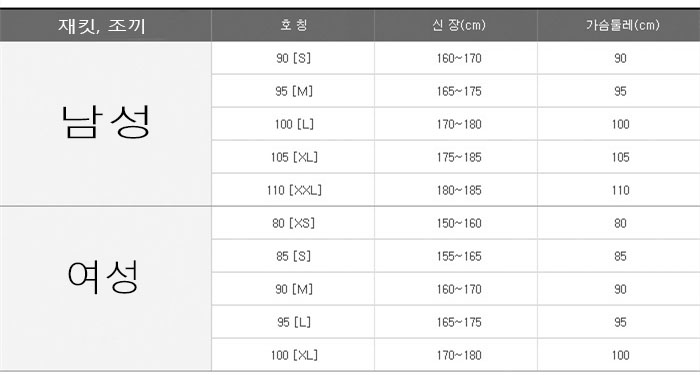Select the 여성 category cell

[105, 289]
